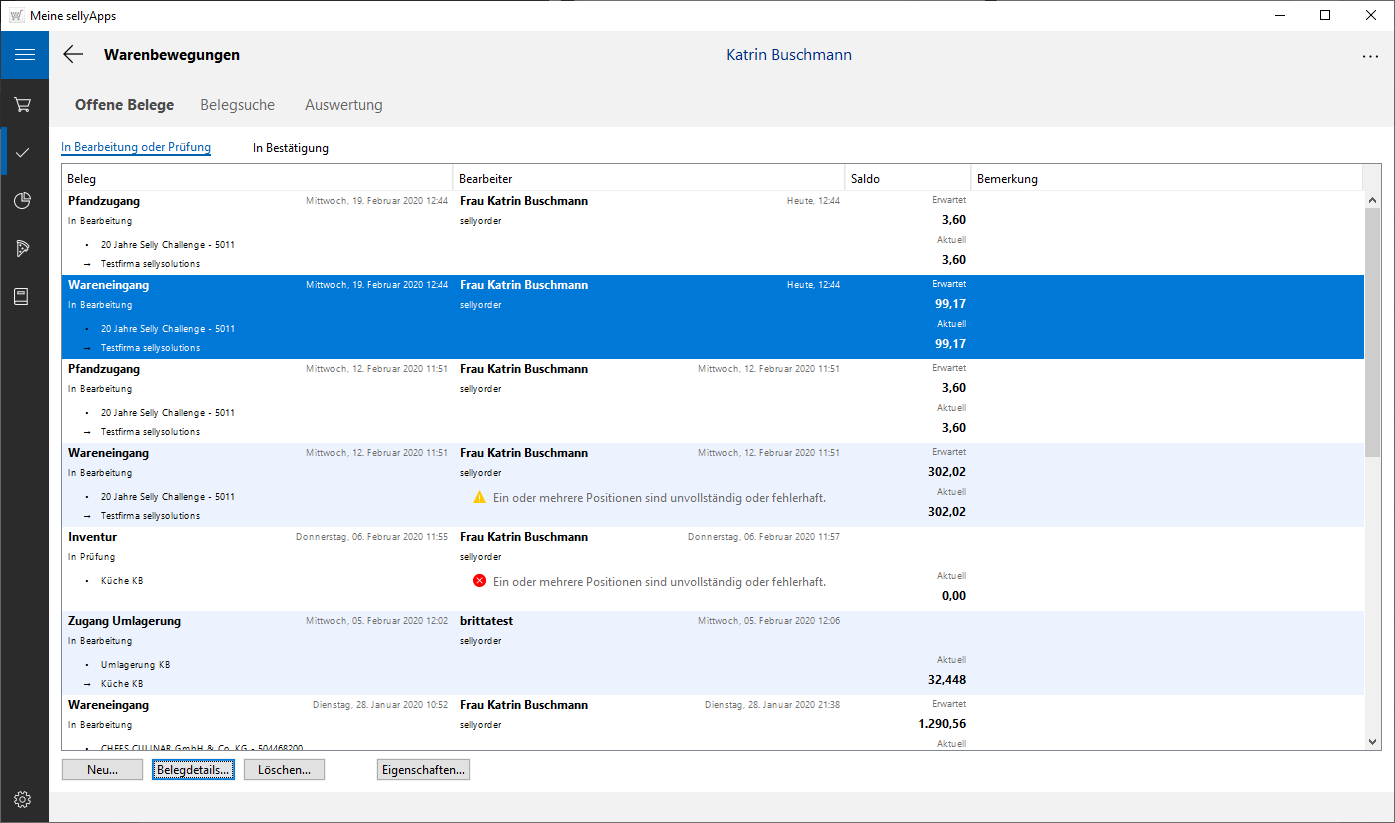Click the yellow warning triangle on Wareneingang
This screenshot has width=1395, height=823.
coord(480,496)
